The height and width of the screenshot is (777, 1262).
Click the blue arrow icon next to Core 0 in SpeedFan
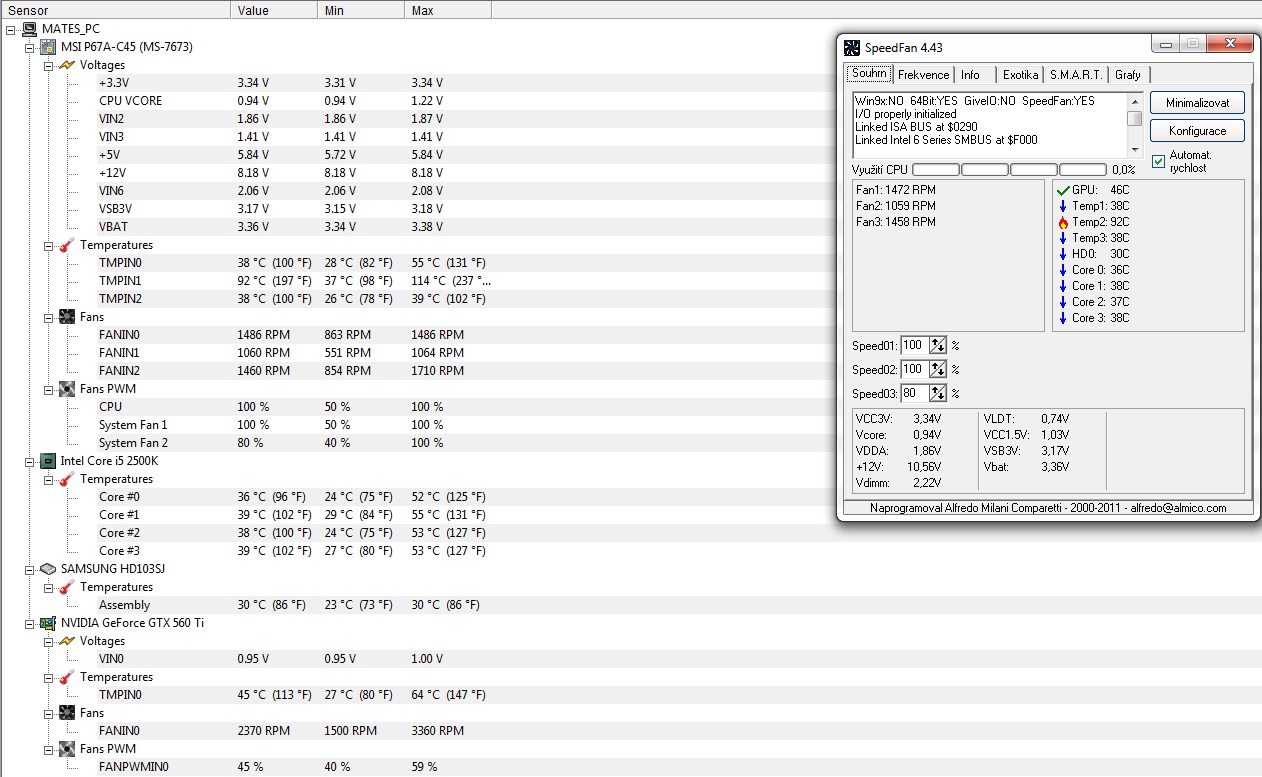(1063, 270)
